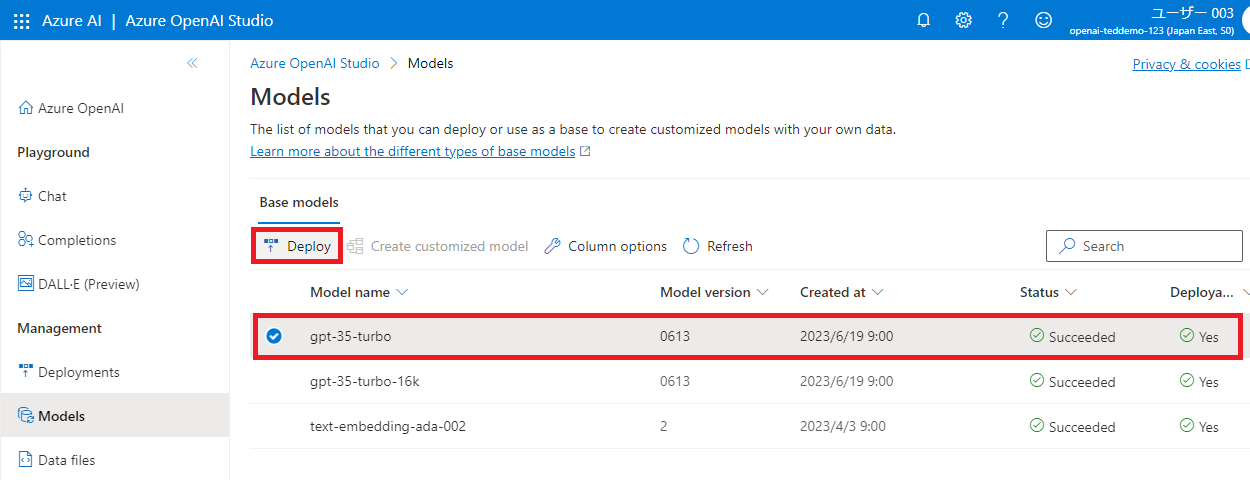The height and width of the screenshot is (480, 1250).
Task: Refresh the models list
Action: 718,246
